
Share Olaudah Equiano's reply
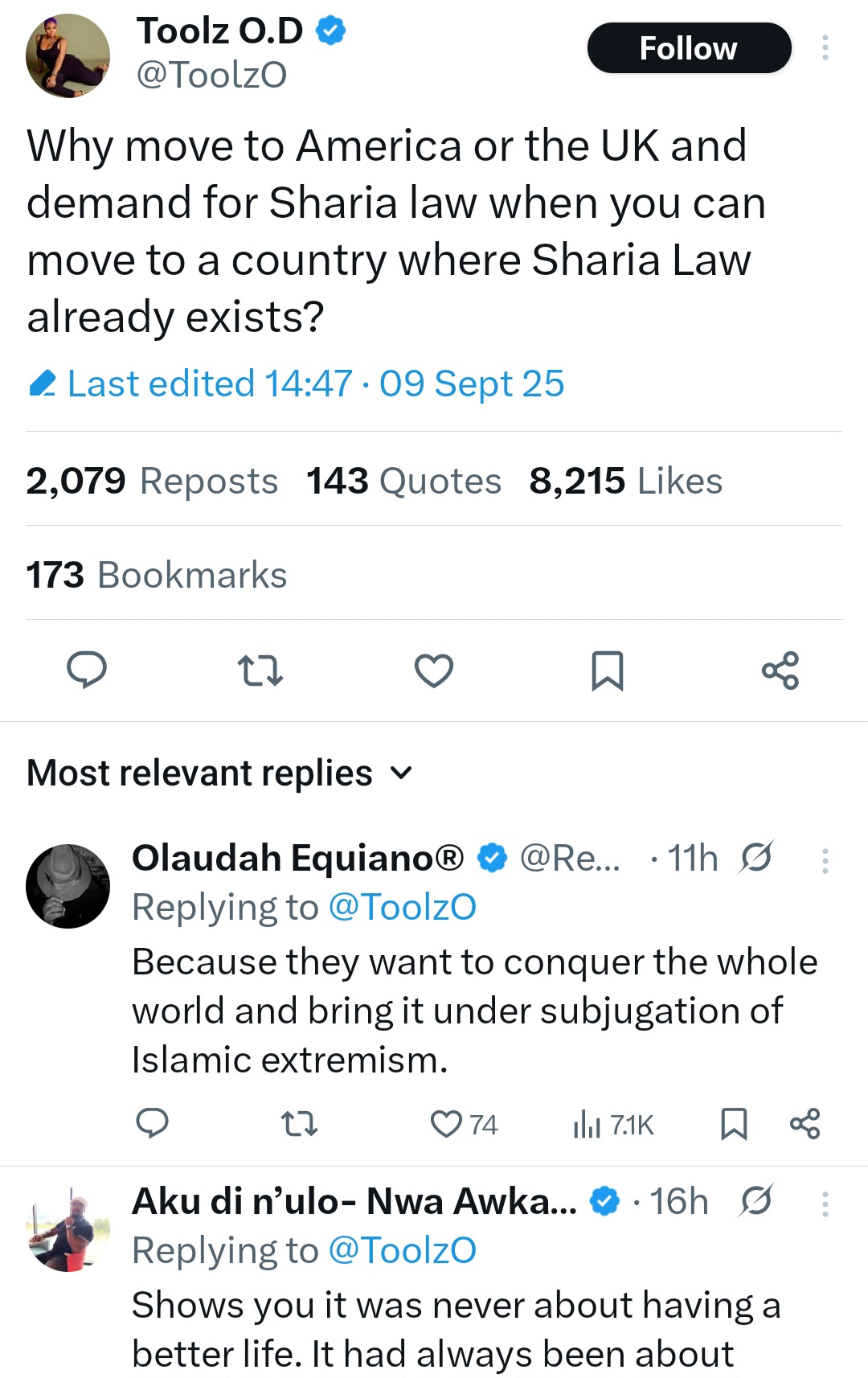pos(805,1124)
